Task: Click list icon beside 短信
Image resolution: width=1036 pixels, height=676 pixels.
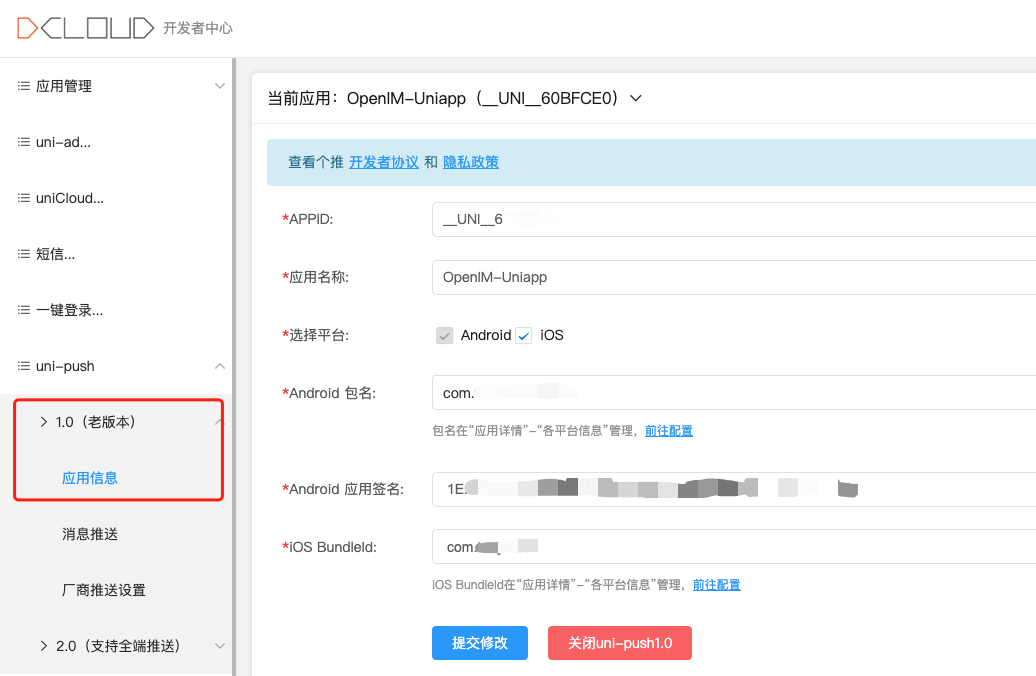Action: click(x=23, y=255)
